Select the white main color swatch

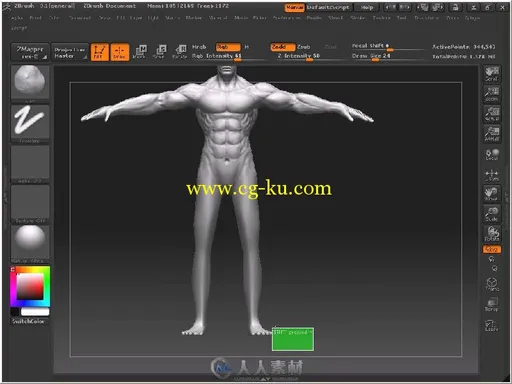(x=35, y=312)
